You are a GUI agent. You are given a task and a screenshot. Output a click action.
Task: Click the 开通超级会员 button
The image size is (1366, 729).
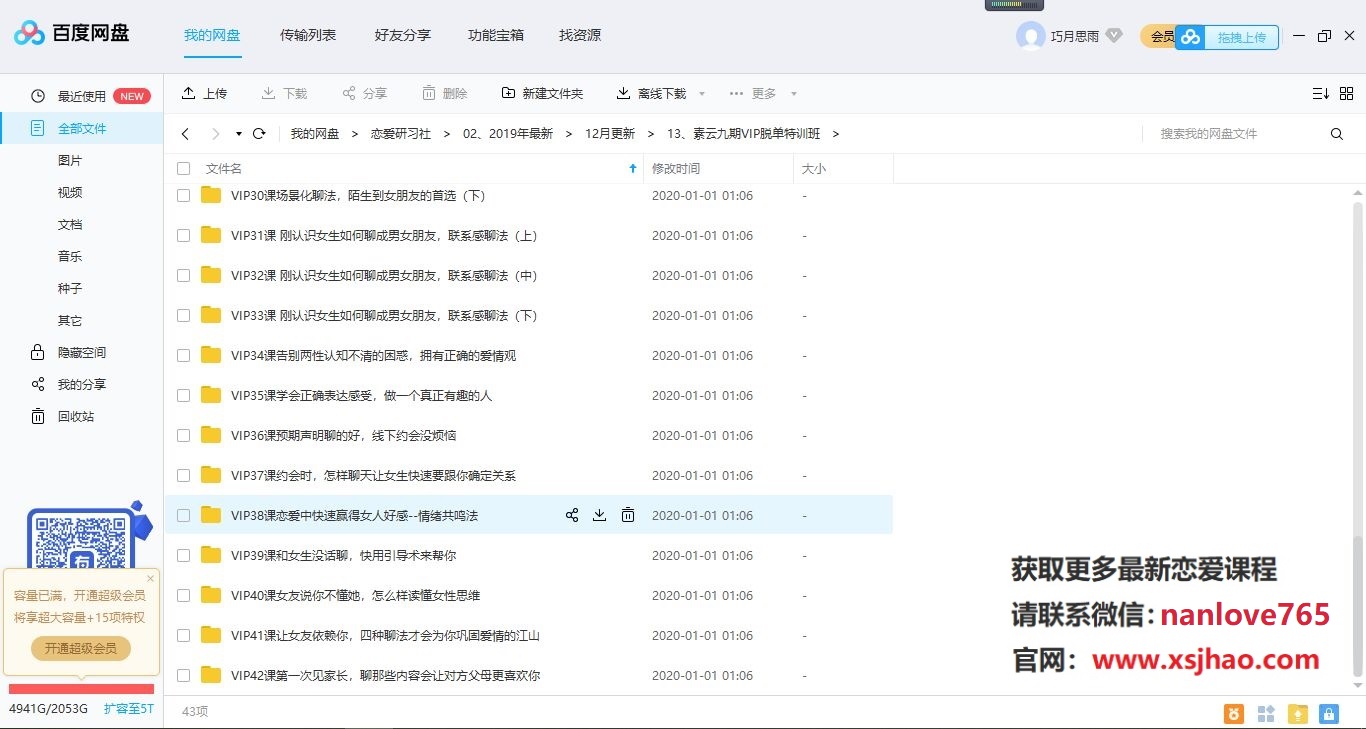pos(79,648)
